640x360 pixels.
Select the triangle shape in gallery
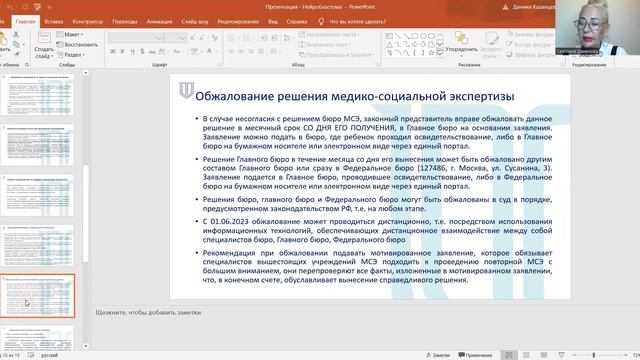pos(389,44)
